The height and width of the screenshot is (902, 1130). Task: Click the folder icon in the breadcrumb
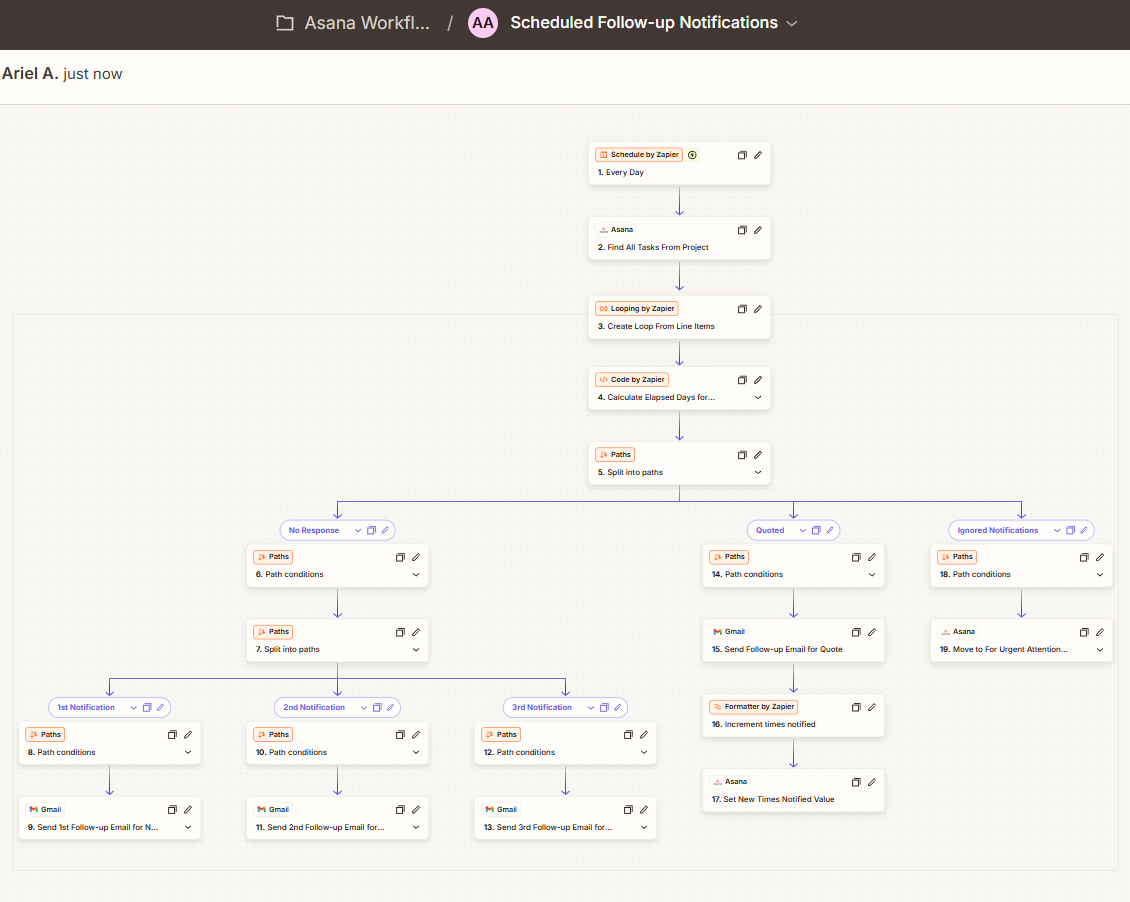point(283,22)
